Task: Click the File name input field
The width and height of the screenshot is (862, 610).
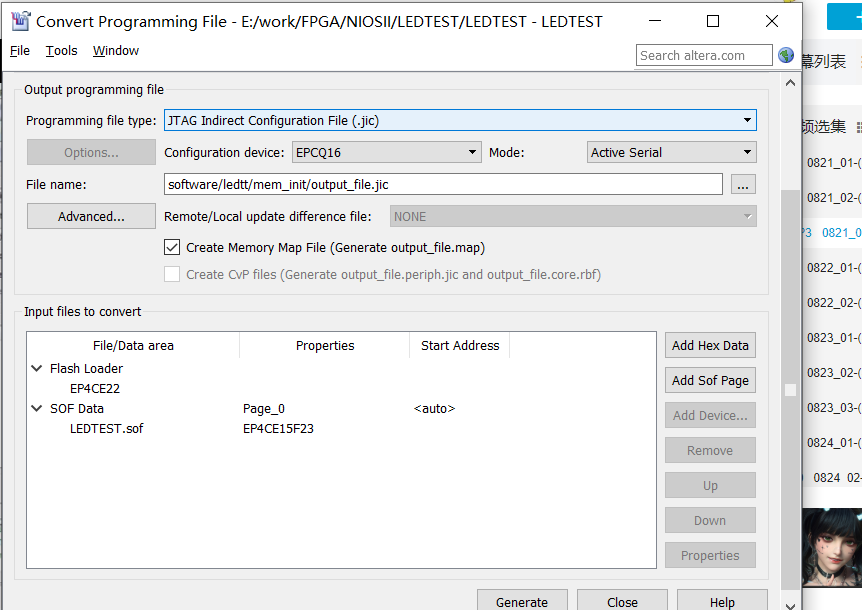Action: click(x=443, y=184)
